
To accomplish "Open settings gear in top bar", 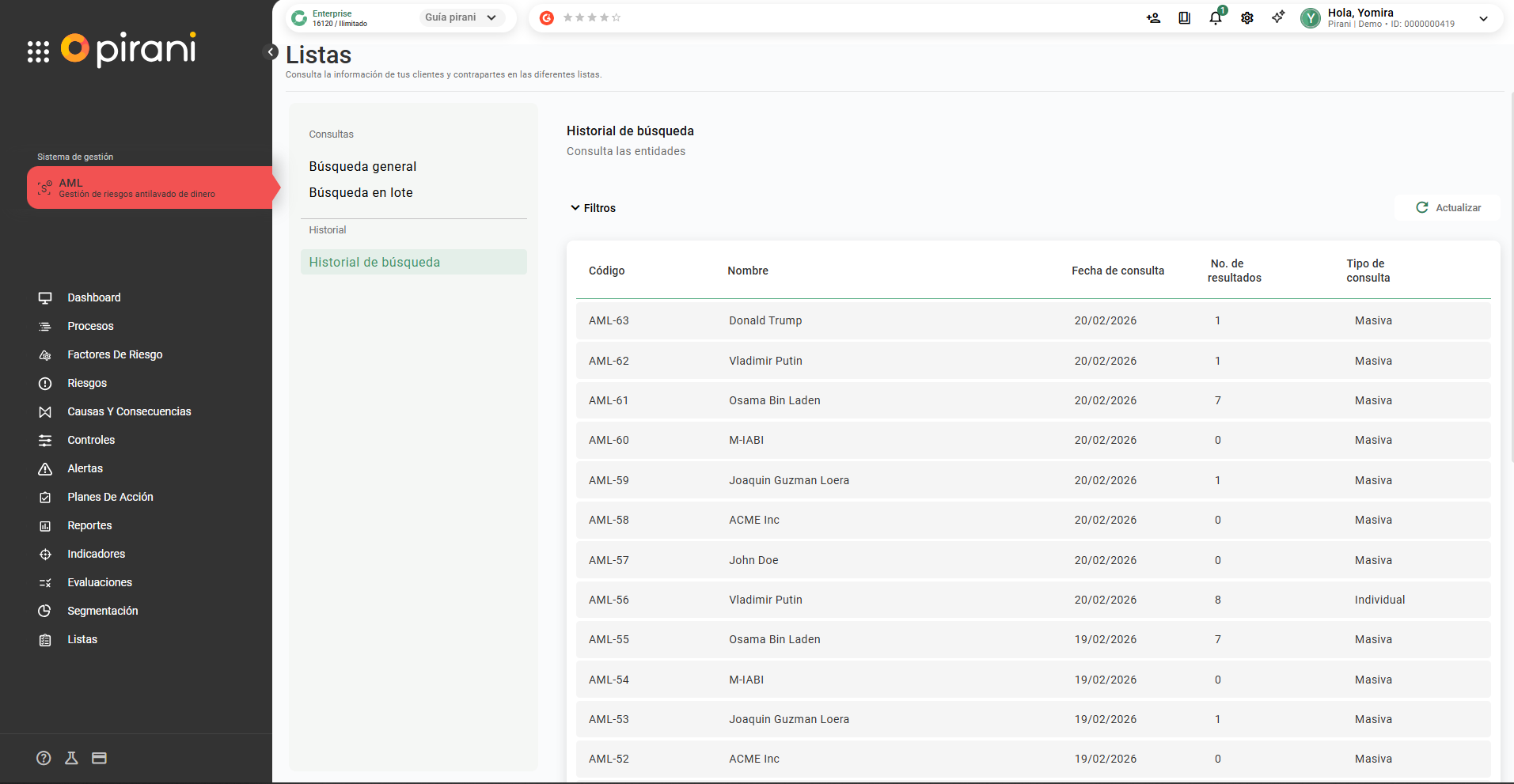I will (x=1247, y=18).
